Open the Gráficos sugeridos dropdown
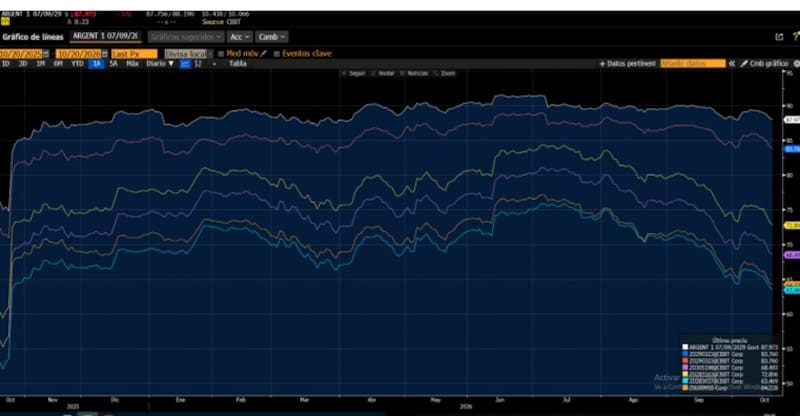Viewport: 800px width, 416px height. click(x=186, y=37)
